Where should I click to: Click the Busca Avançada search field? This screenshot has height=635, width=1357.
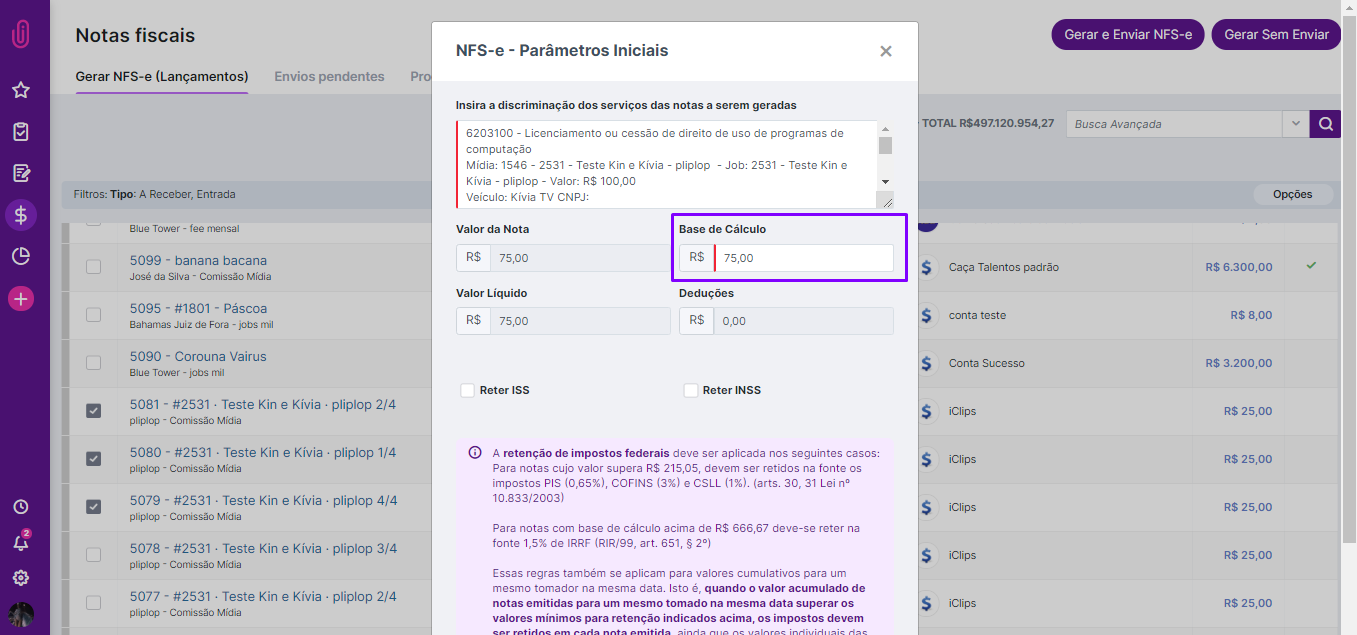(x=1175, y=124)
